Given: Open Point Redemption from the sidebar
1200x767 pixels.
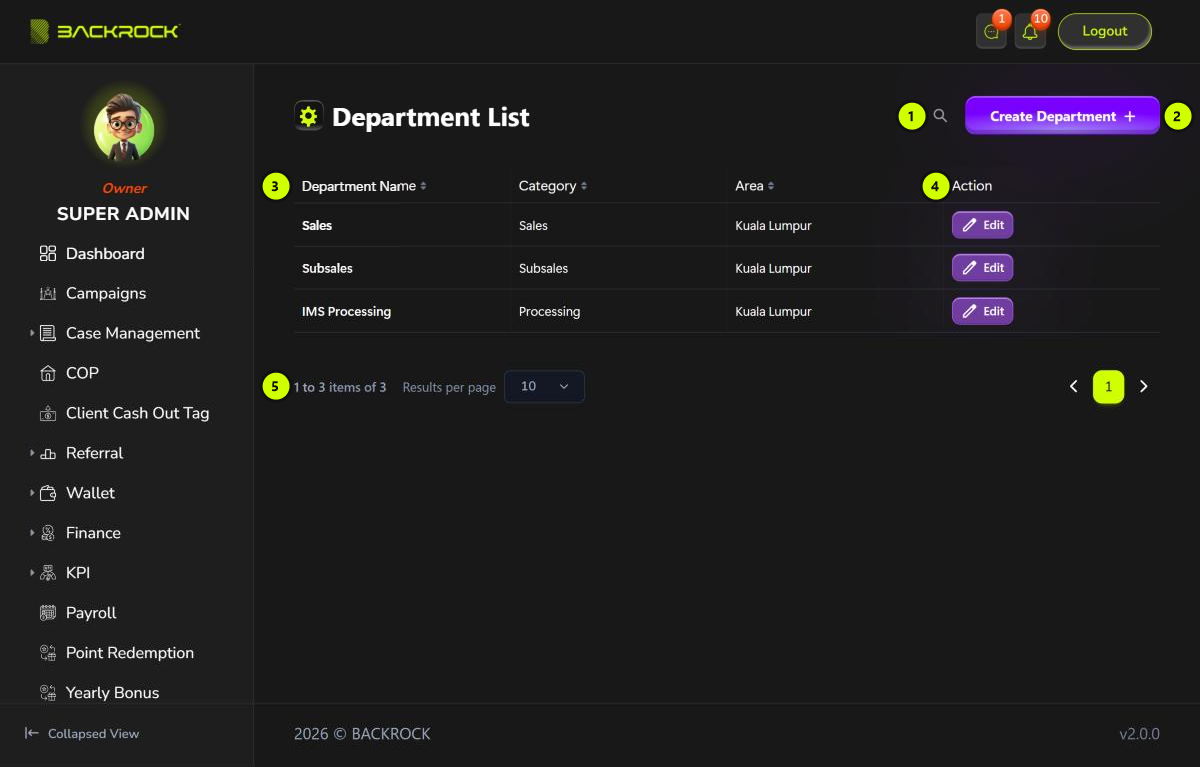Looking at the screenshot, I should [x=130, y=654].
